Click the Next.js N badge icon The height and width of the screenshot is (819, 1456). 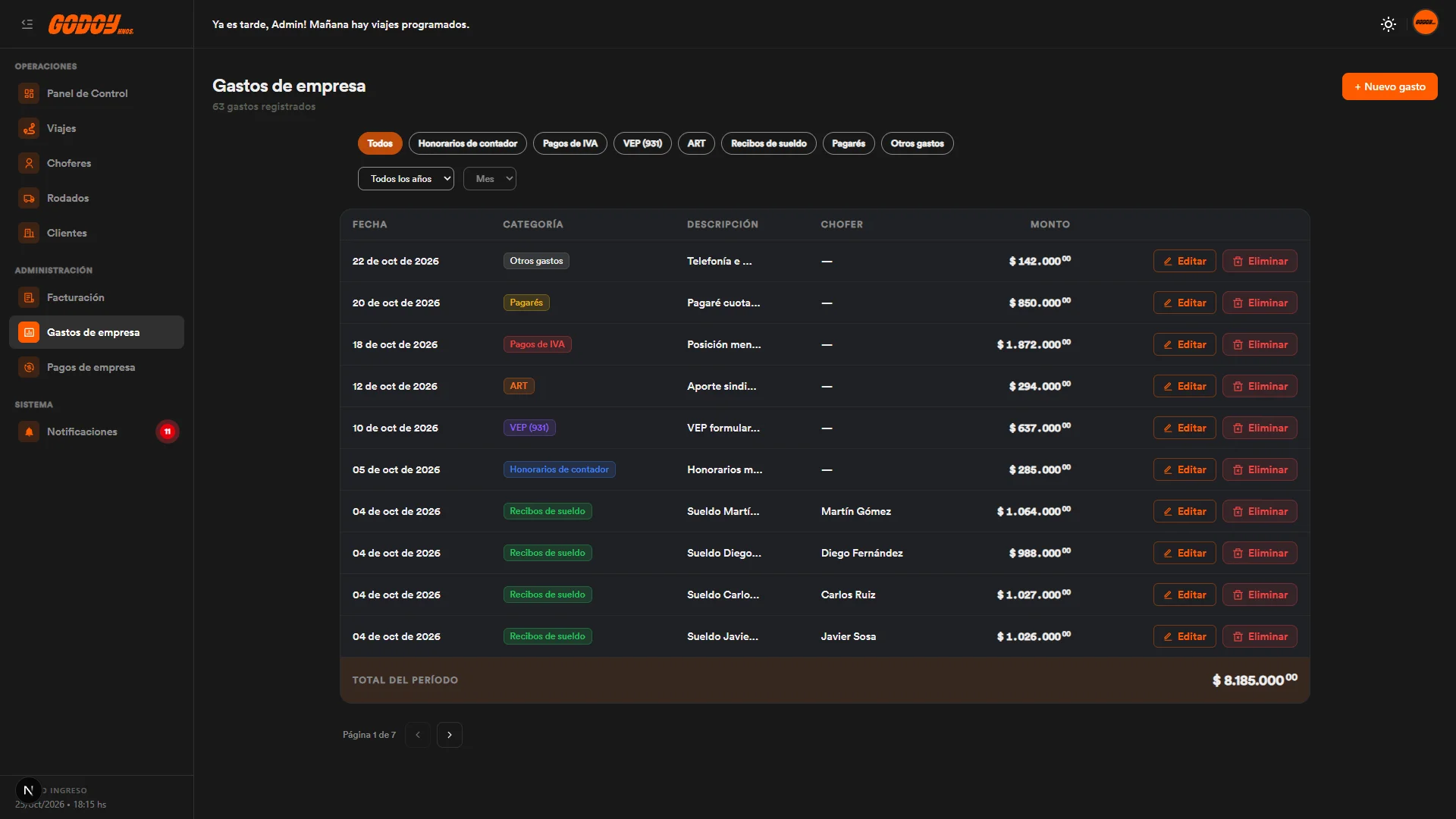point(28,790)
